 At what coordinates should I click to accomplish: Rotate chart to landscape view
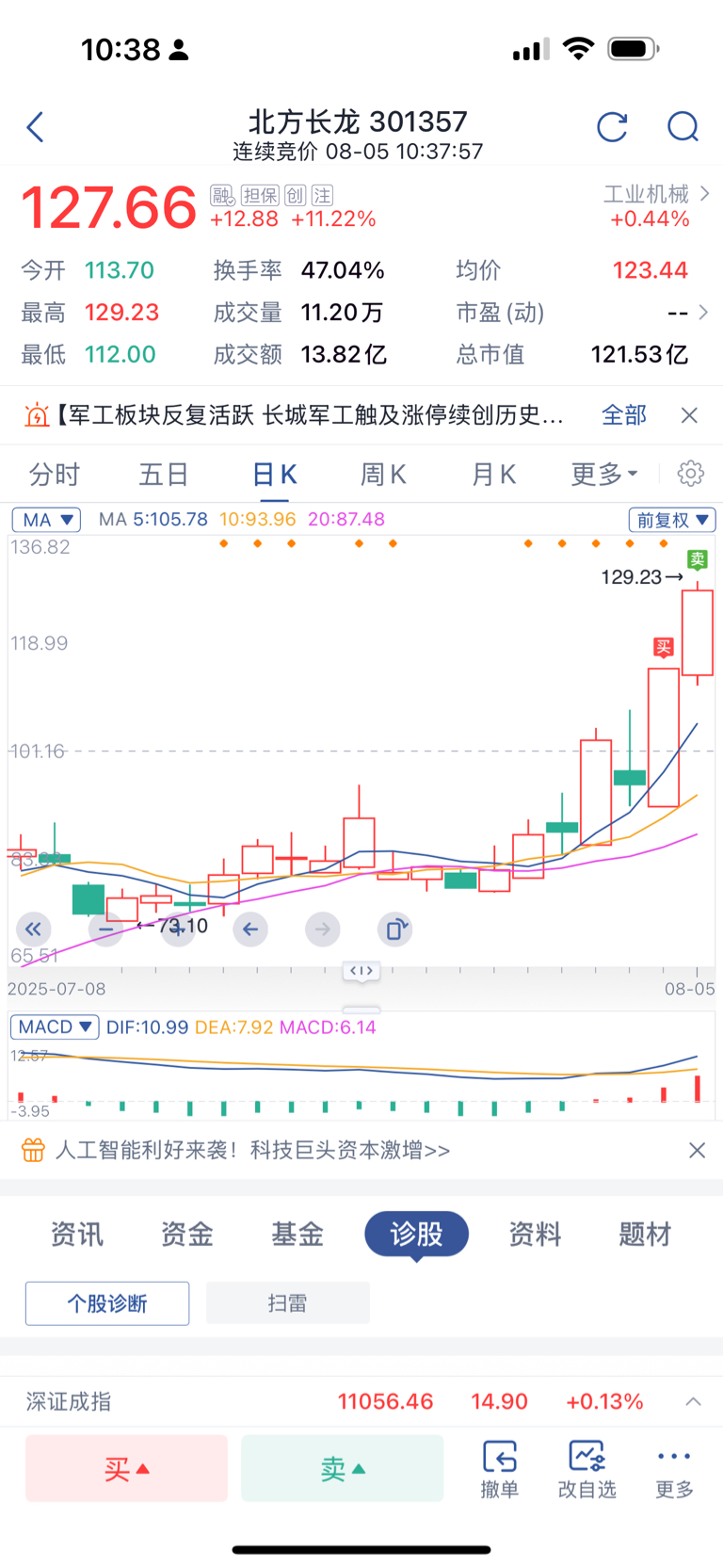[x=394, y=929]
